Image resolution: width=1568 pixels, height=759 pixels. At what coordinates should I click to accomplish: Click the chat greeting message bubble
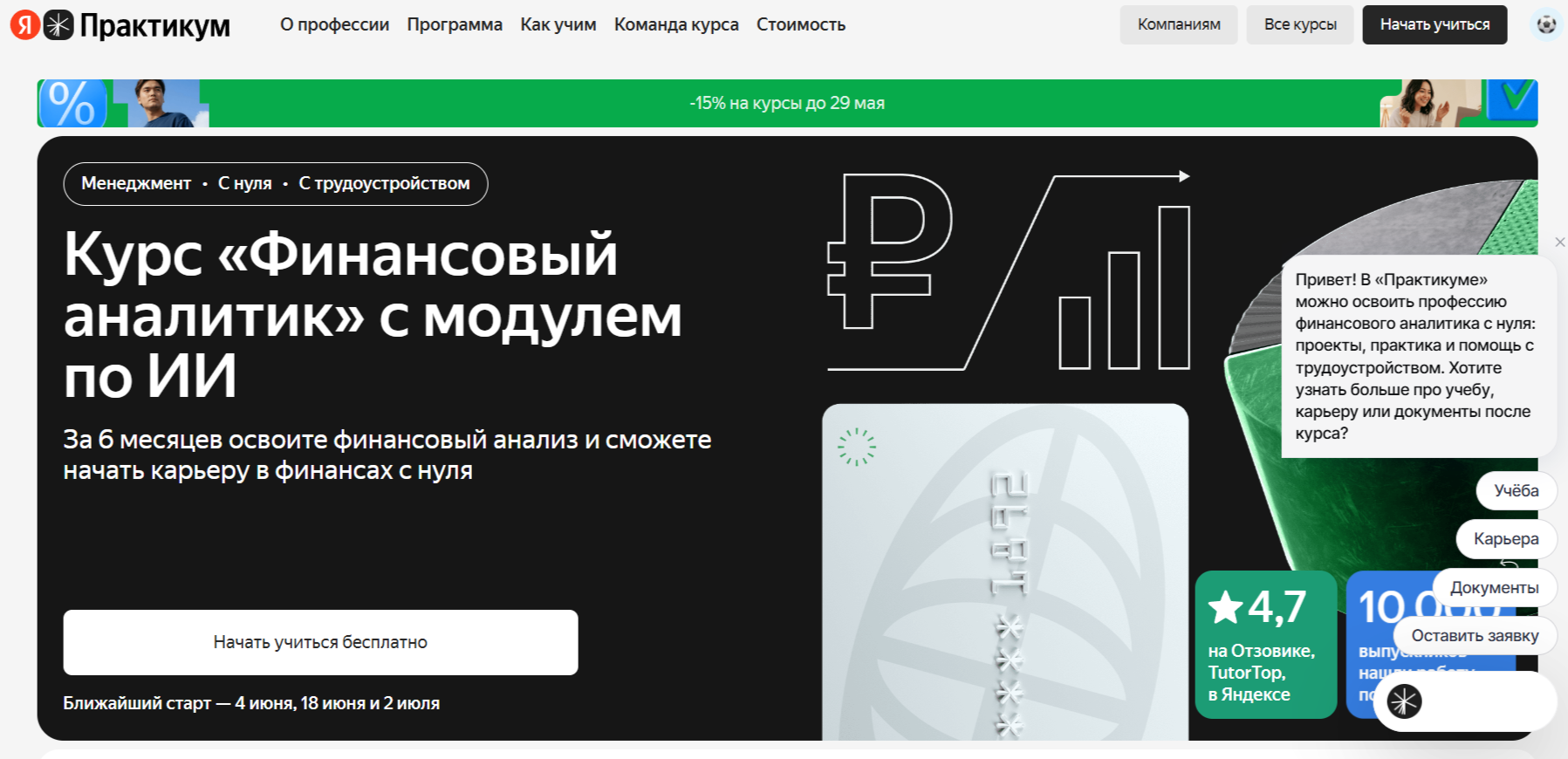(x=1419, y=356)
